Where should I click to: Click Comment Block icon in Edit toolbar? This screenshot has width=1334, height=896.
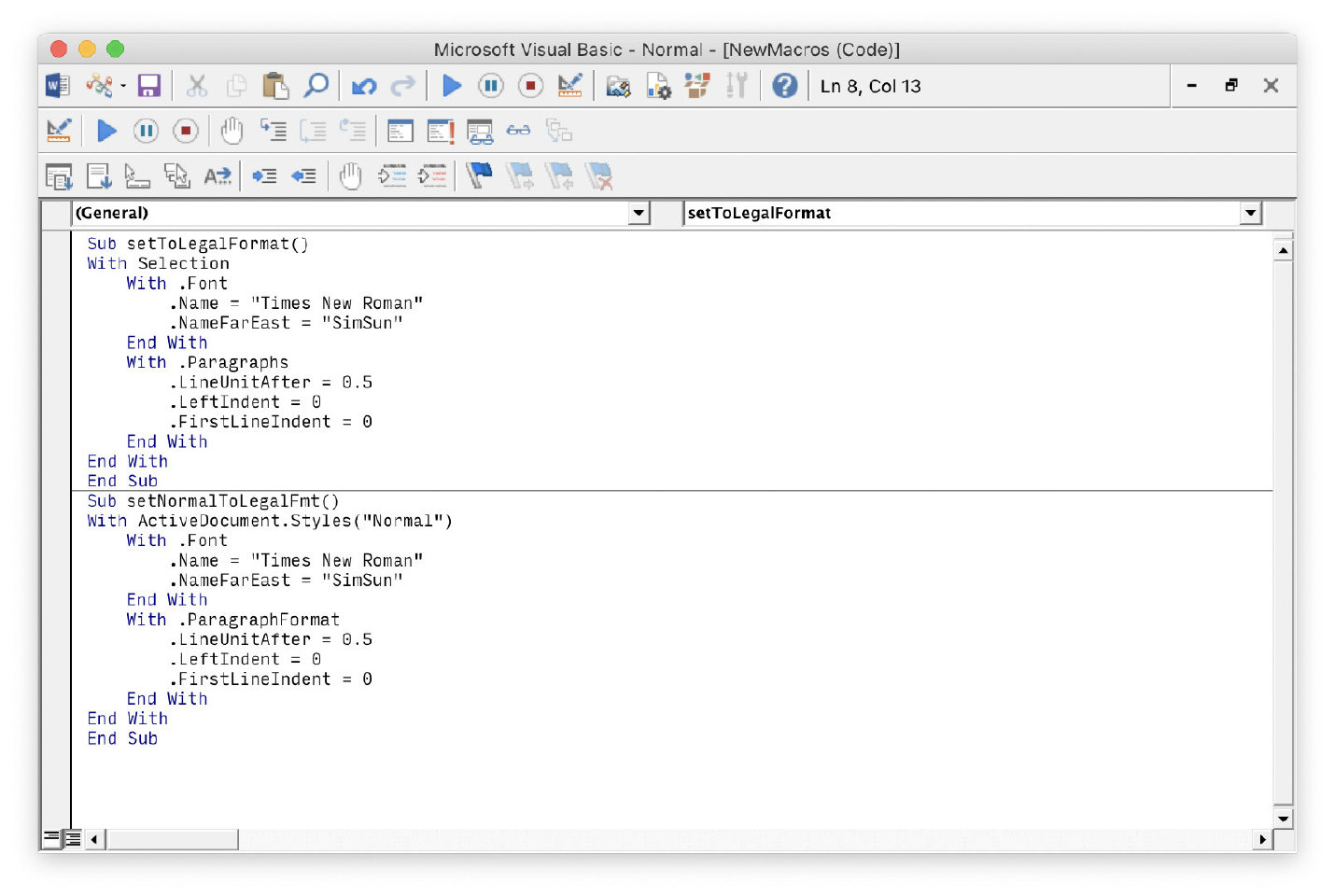pos(392,175)
